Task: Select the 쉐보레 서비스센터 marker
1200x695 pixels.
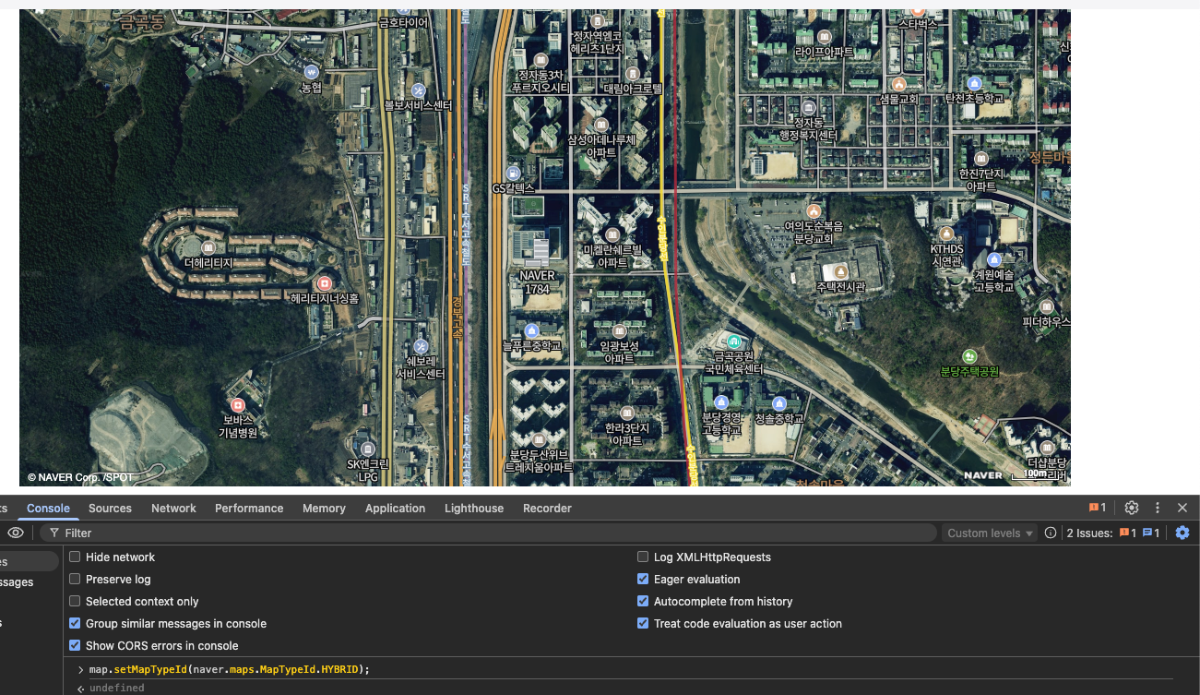Action: point(420,345)
